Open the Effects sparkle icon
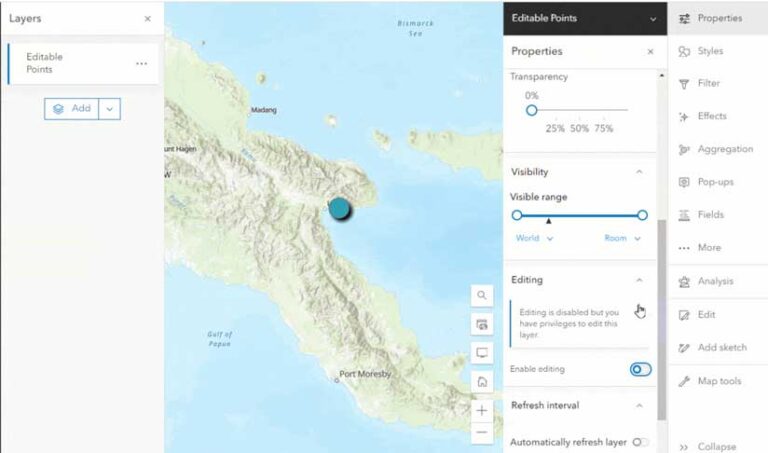Image resolution: width=768 pixels, height=453 pixels. (684, 117)
